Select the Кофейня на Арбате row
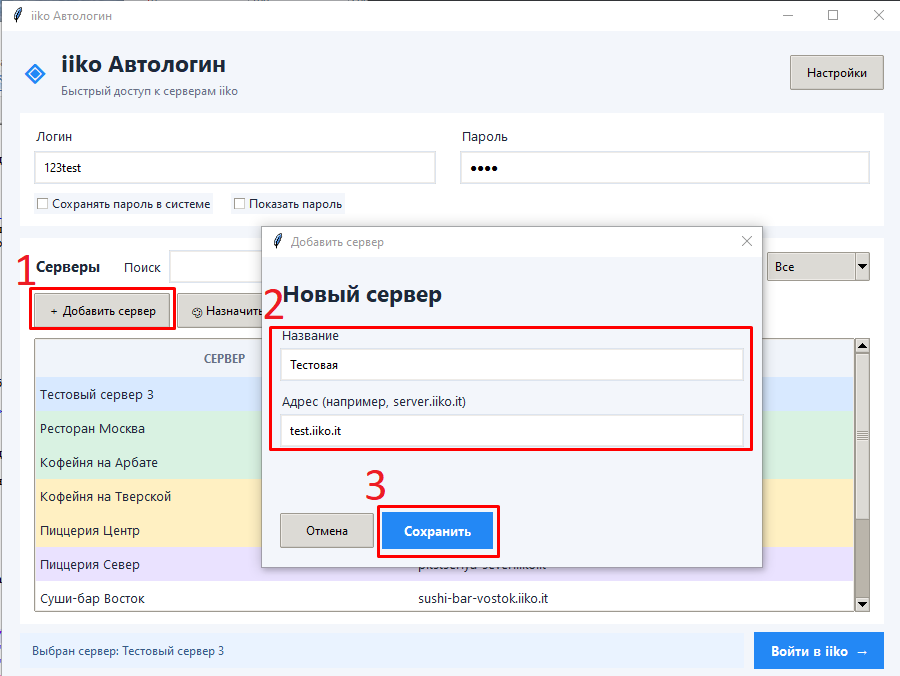The height and width of the screenshot is (676, 900). [149, 462]
